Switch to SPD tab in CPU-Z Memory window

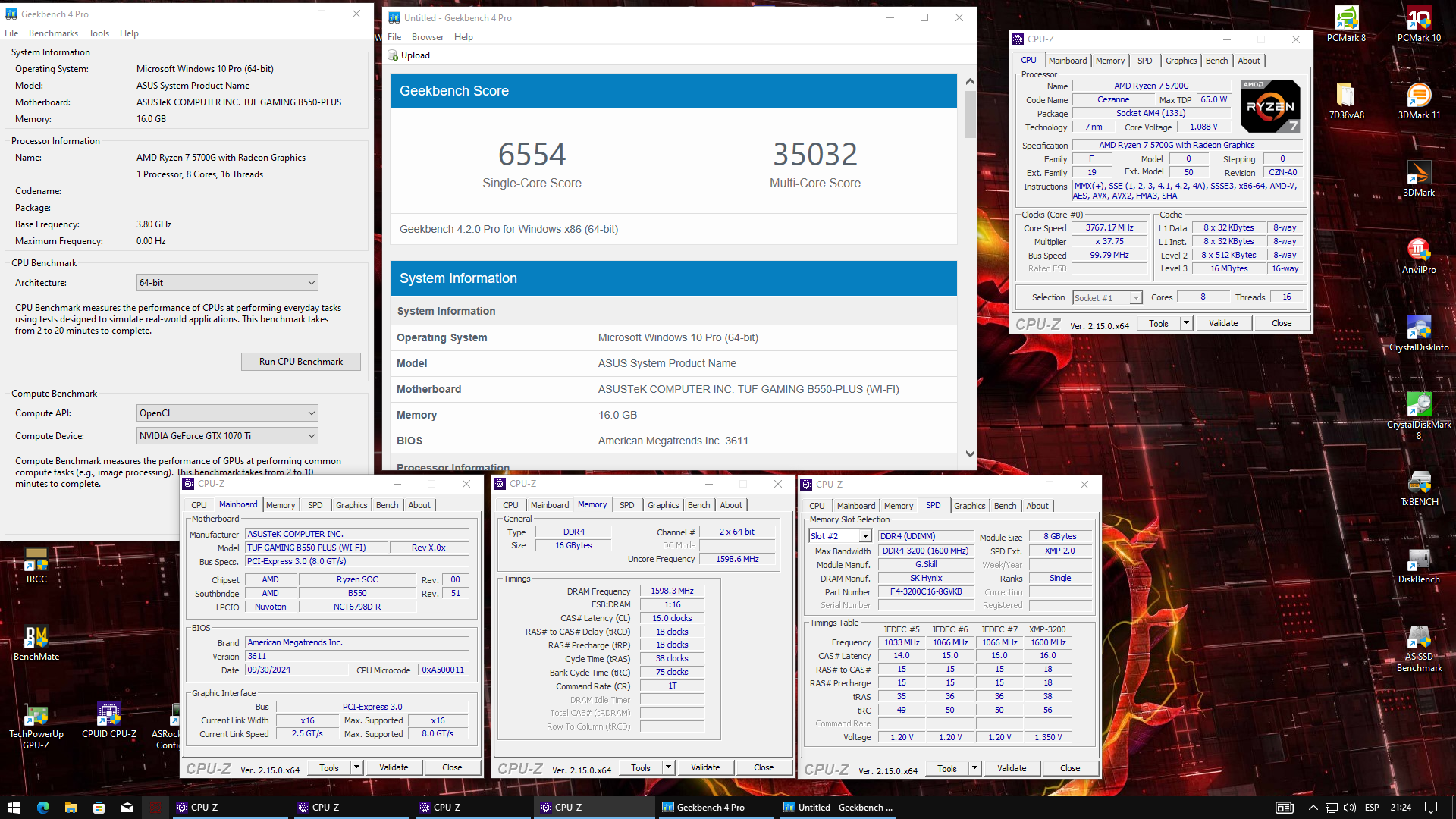(x=626, y=505)
